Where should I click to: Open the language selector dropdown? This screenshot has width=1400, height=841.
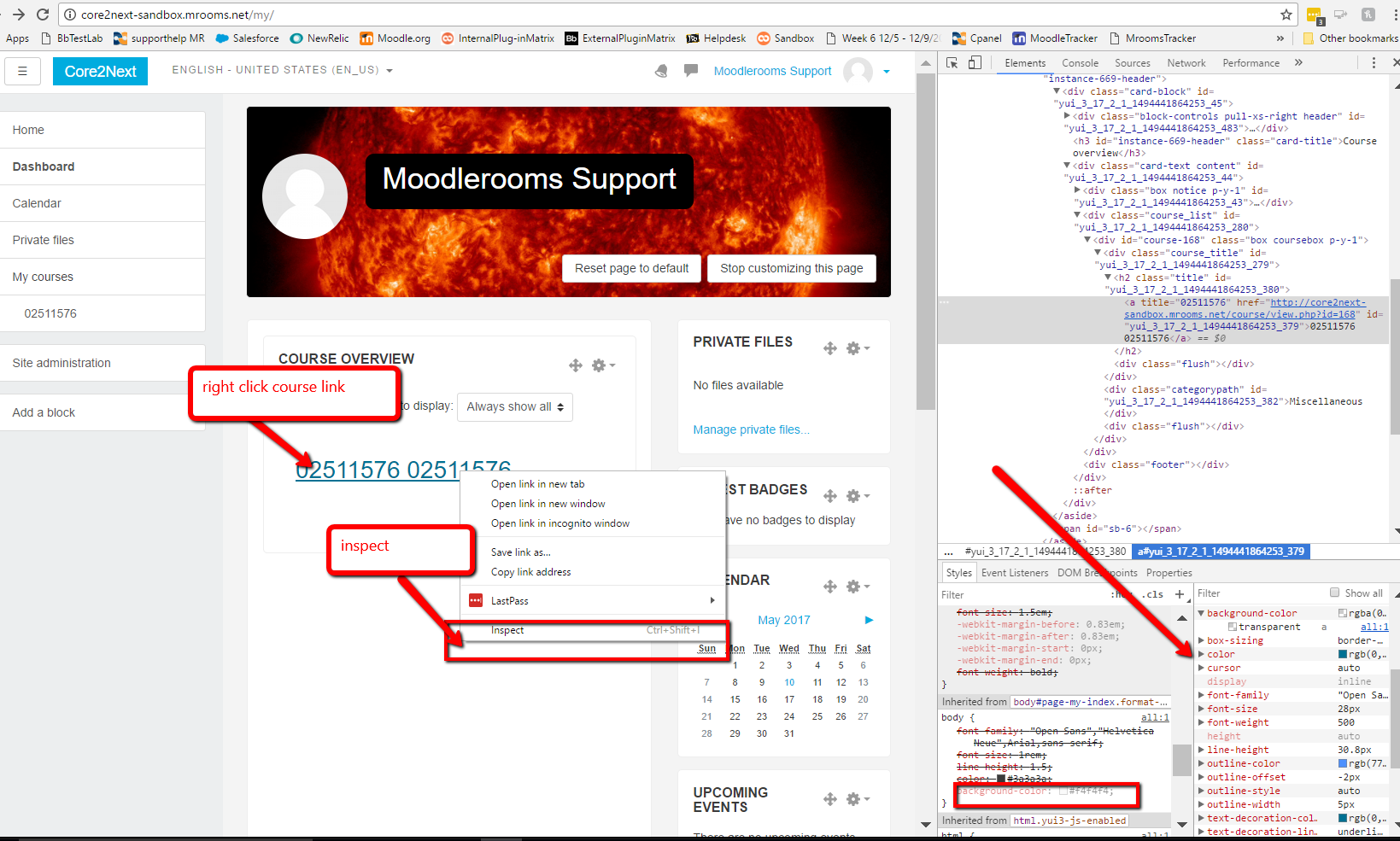pos(282,70)
